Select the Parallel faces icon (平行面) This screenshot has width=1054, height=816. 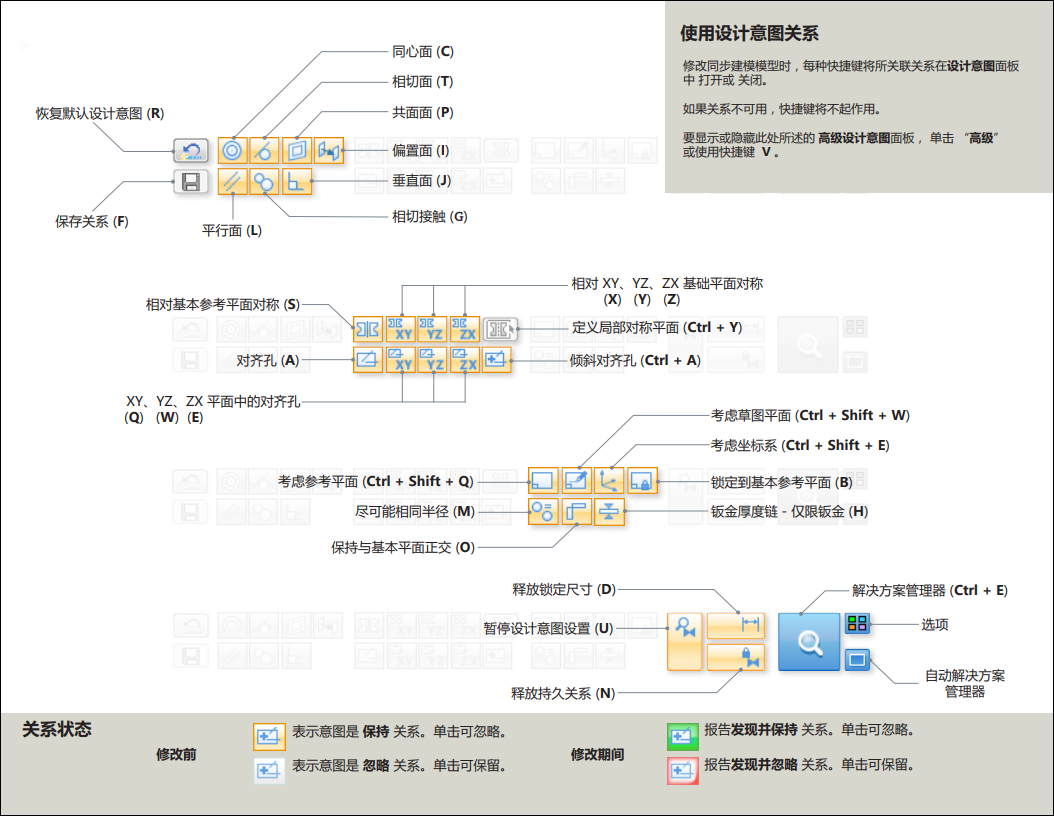coord(232,181)
